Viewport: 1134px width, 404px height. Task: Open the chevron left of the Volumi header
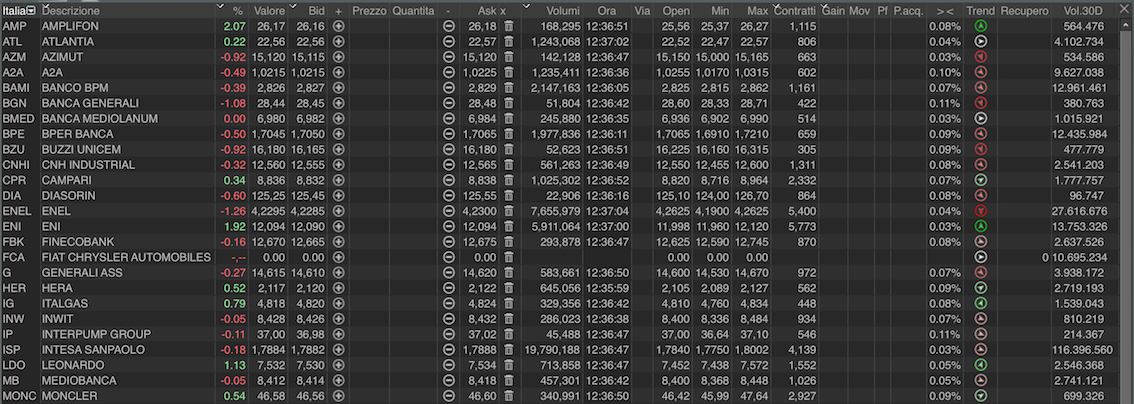pos(526,6)
